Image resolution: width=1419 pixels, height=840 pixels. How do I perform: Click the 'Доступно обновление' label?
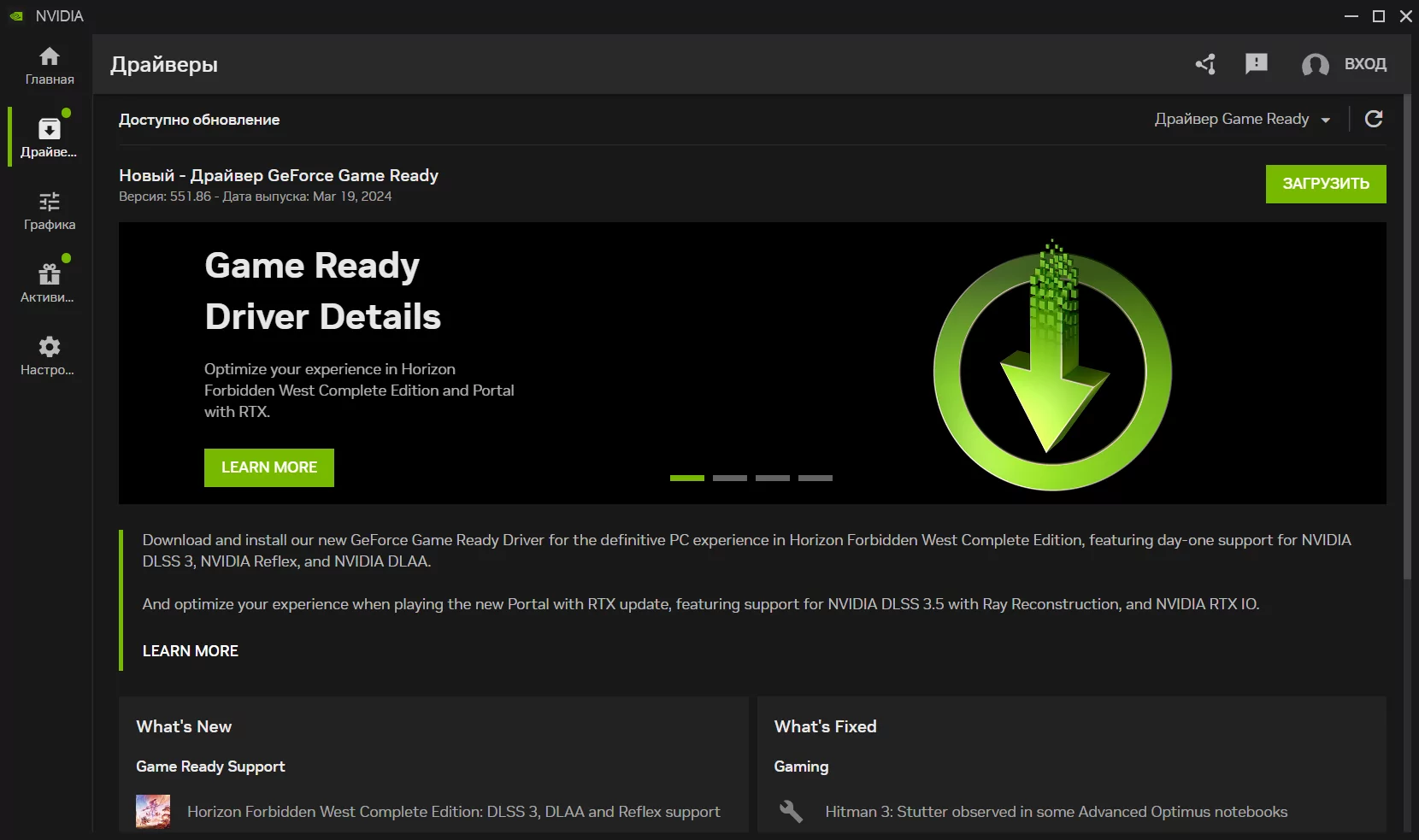coord(199,120)
